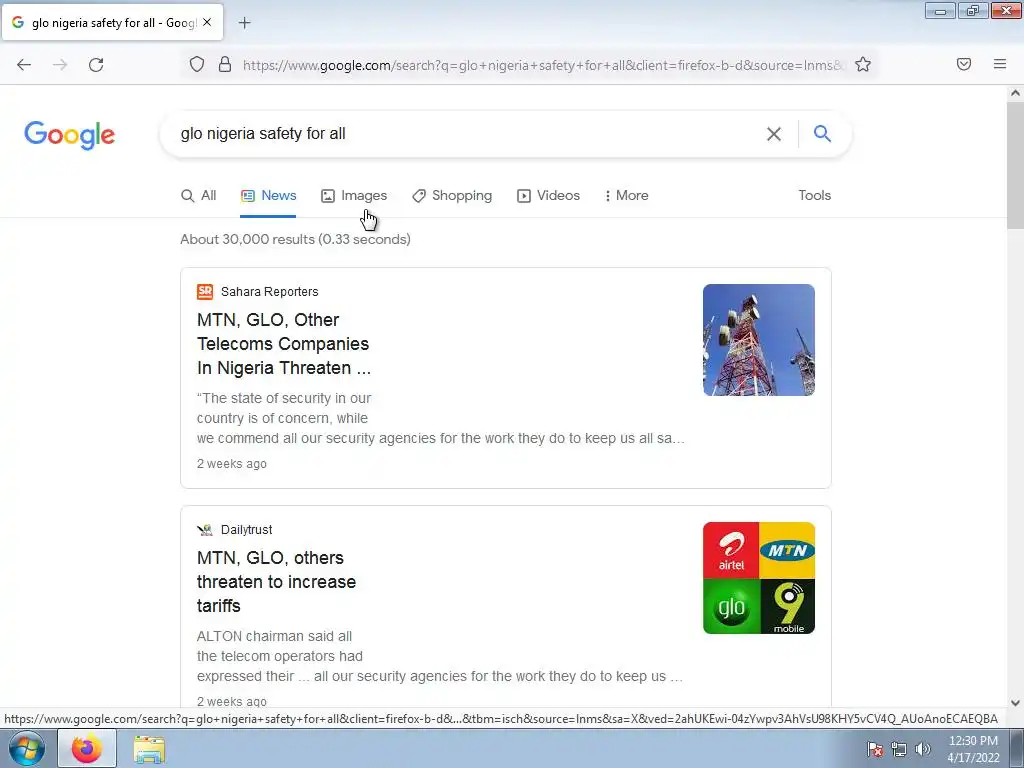
Task: Switch to the Images tab
Action: pos(354,195)
